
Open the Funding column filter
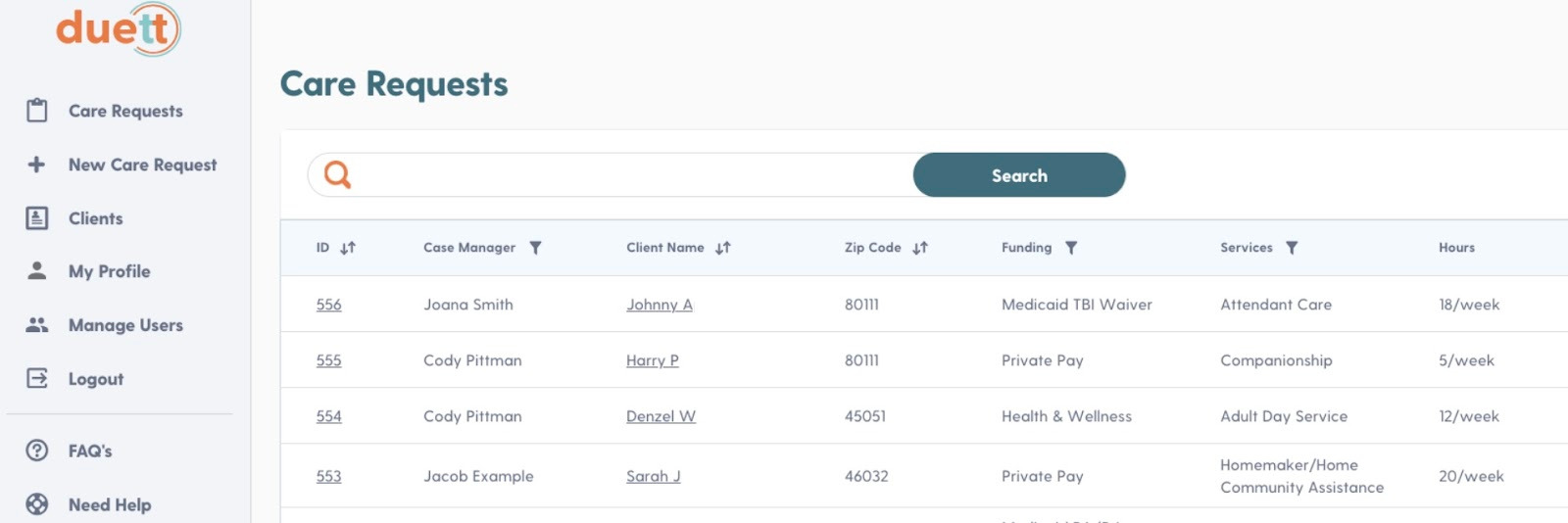1071,249
